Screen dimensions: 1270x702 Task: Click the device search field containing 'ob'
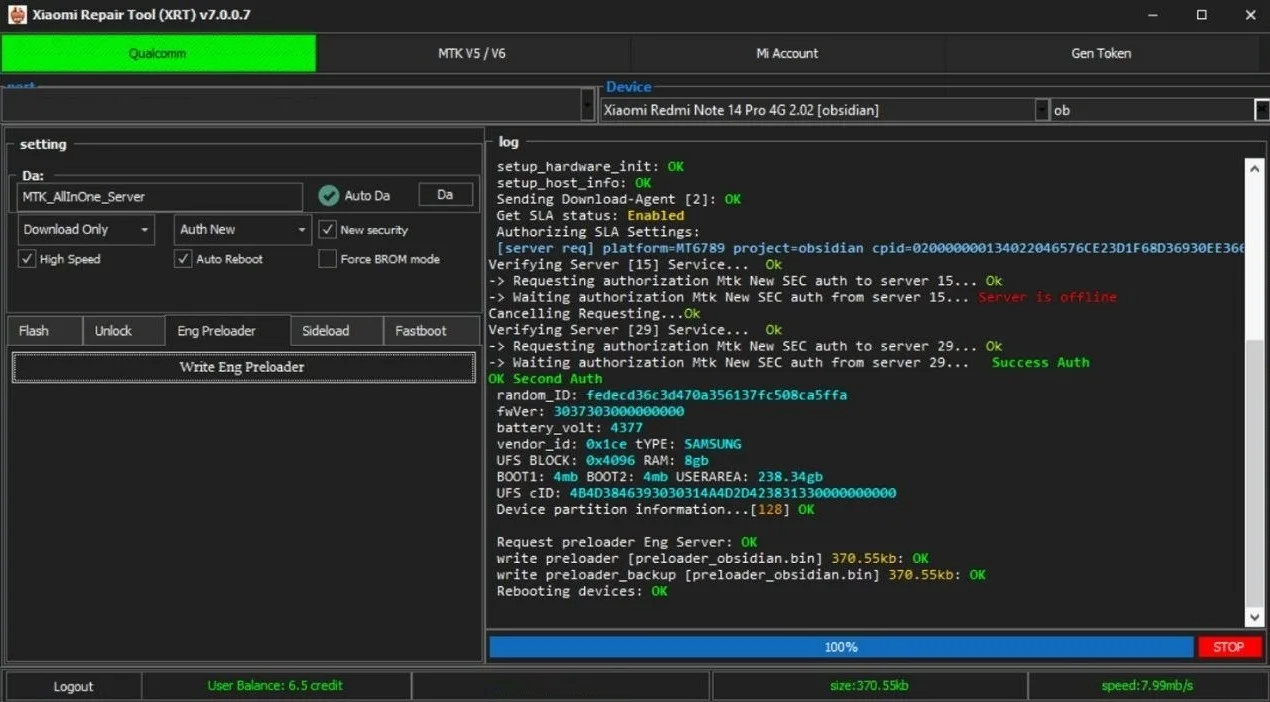(x=1152, y=110)
